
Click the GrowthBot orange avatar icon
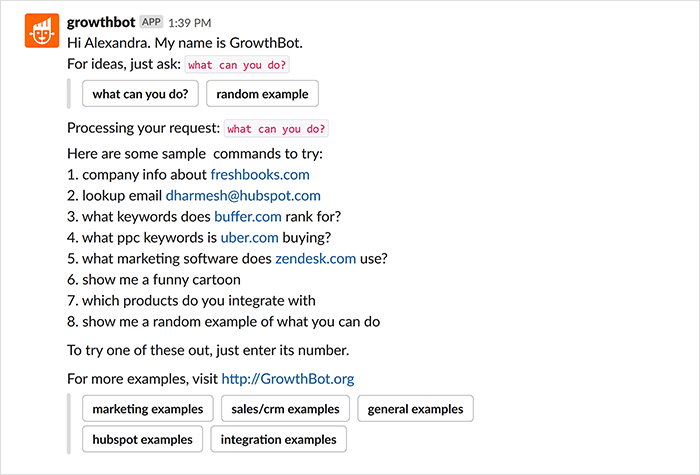pos(42,30)
